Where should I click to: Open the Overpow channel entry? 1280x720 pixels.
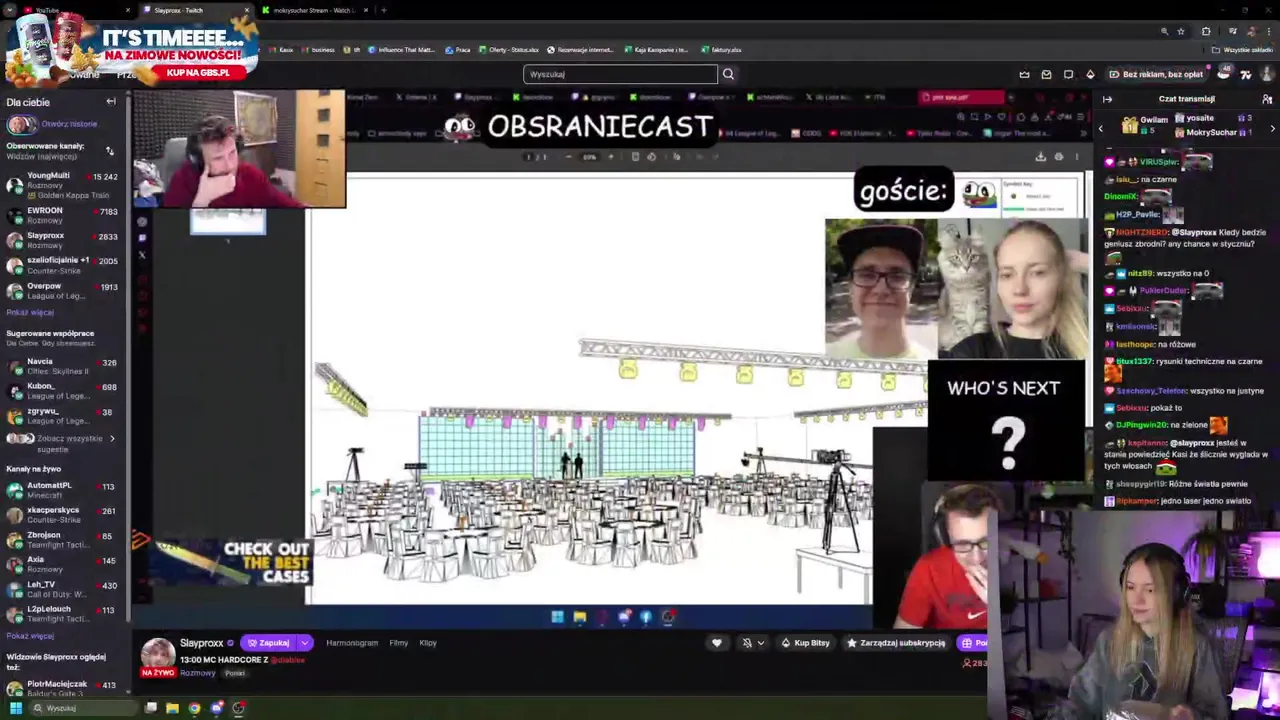click(63, 291)
